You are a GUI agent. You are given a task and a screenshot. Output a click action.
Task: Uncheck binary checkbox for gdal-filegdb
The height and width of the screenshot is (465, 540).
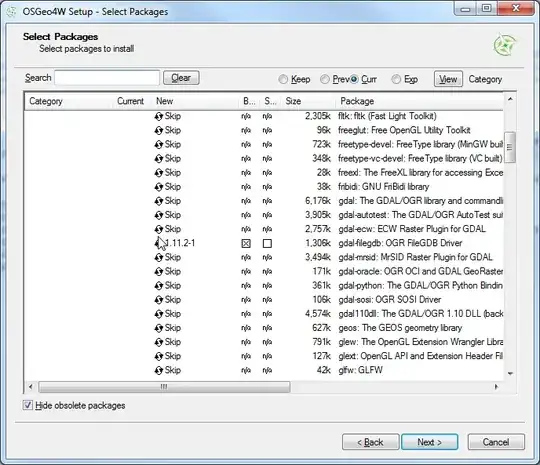pyautogui.click(x=246, y=244)
